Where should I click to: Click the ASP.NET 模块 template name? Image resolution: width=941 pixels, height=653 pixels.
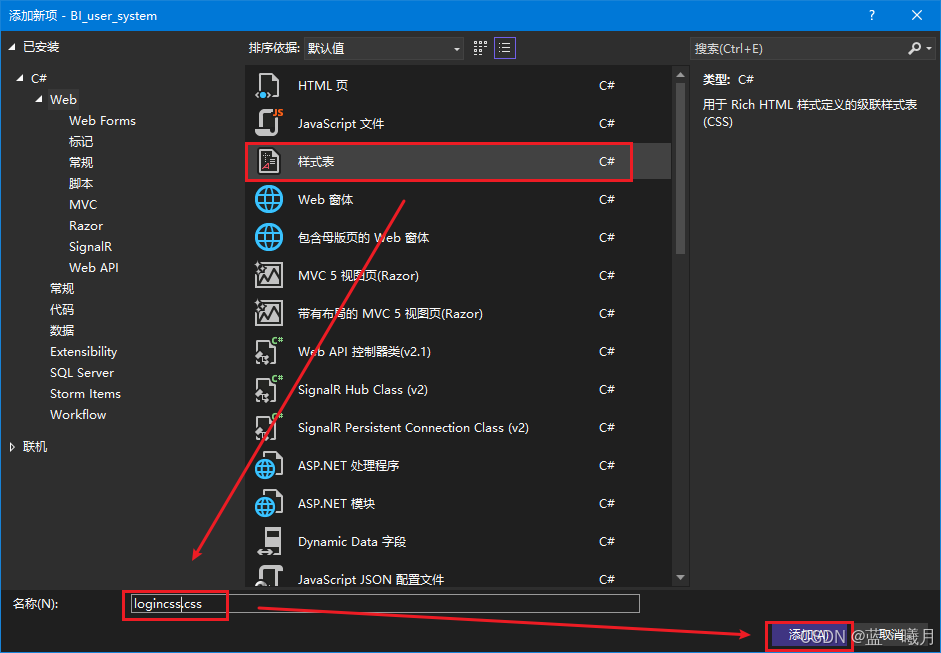pyautogui.click(x=336, y=504)
